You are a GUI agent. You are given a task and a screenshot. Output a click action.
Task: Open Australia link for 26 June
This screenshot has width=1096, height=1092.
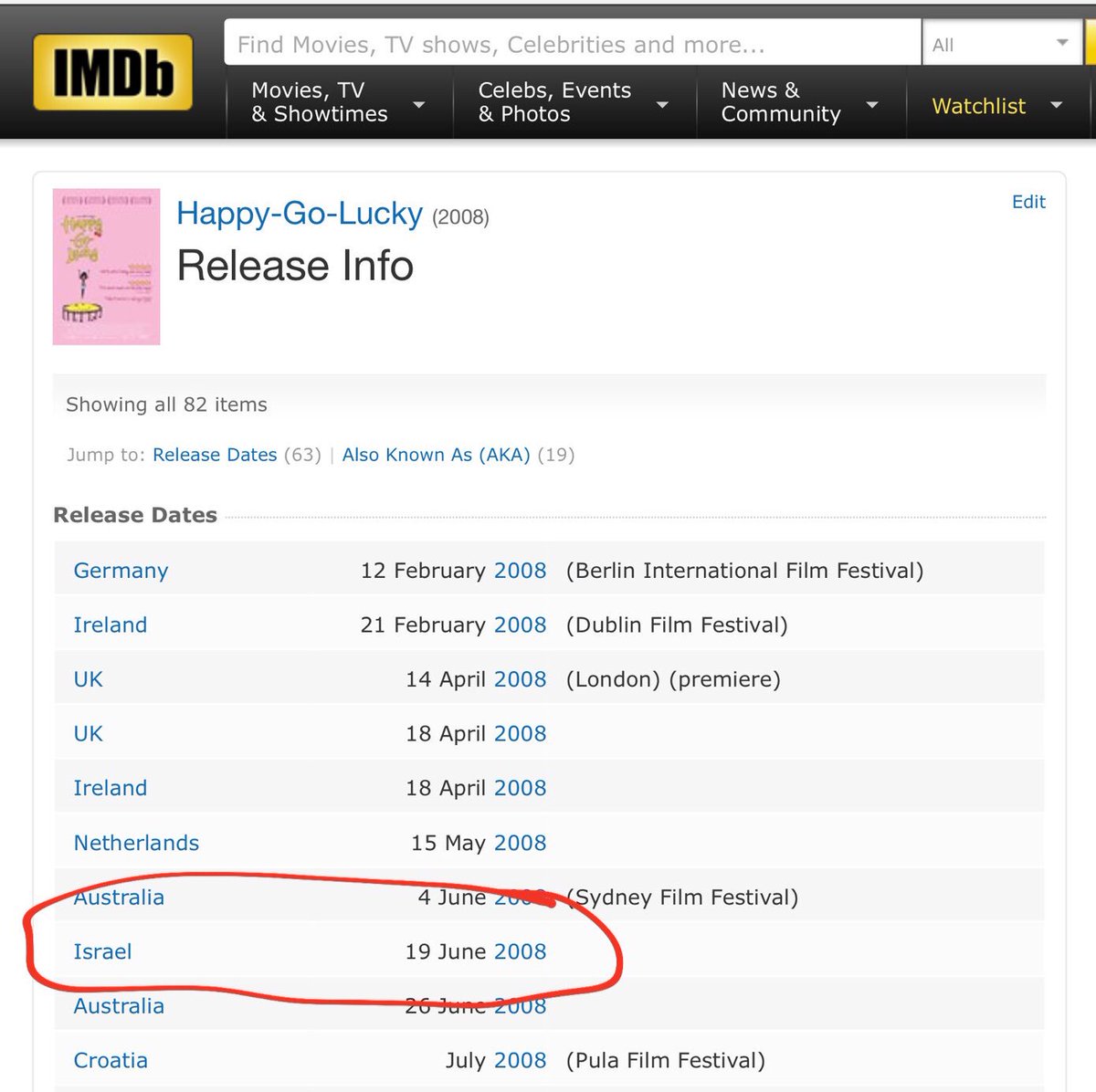119,1006
